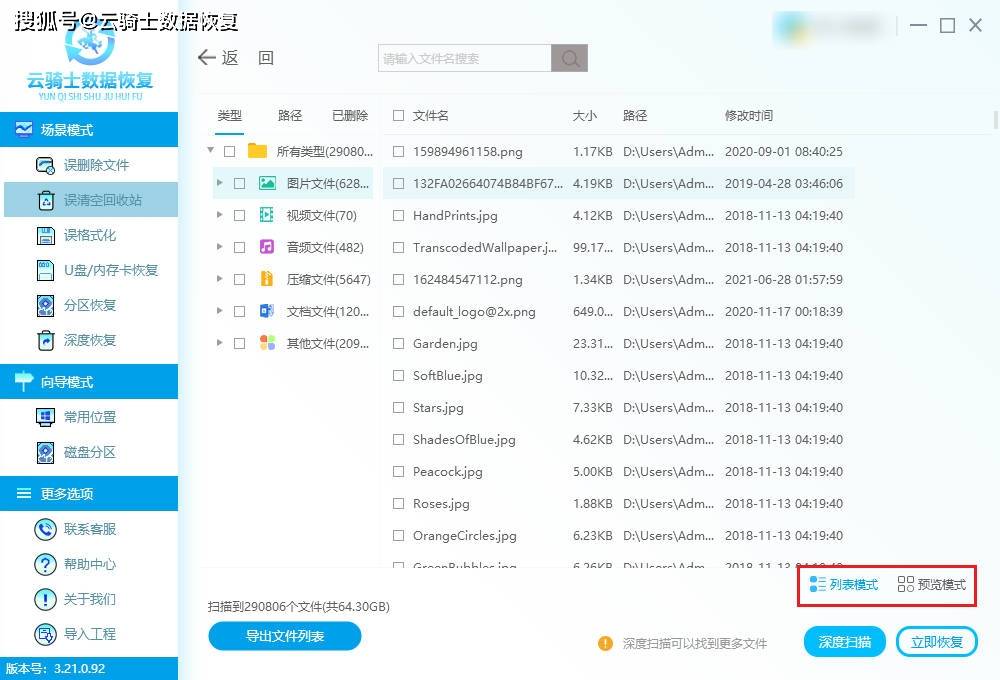Viewport: 1000px width, 680px height.
Task: Open the 深度恢复 icon
Action: pos(45,340)
